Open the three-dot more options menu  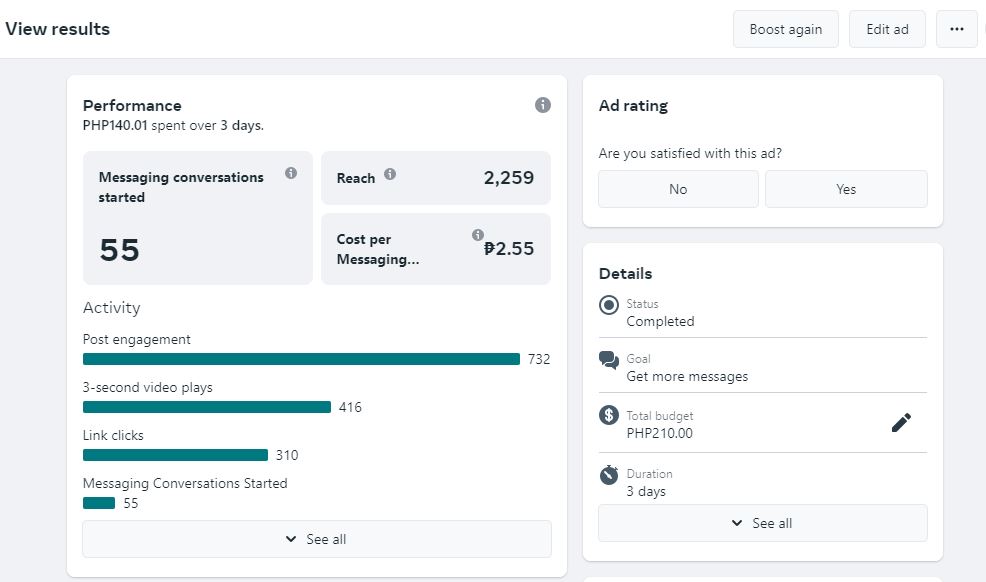pyautogui.click(x=956, y=29)
